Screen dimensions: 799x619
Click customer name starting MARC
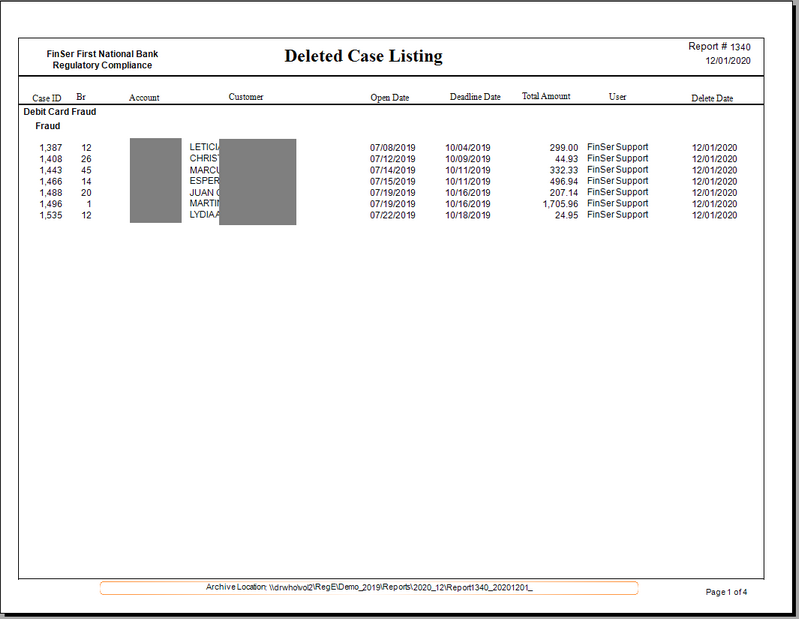coord(204,169)
